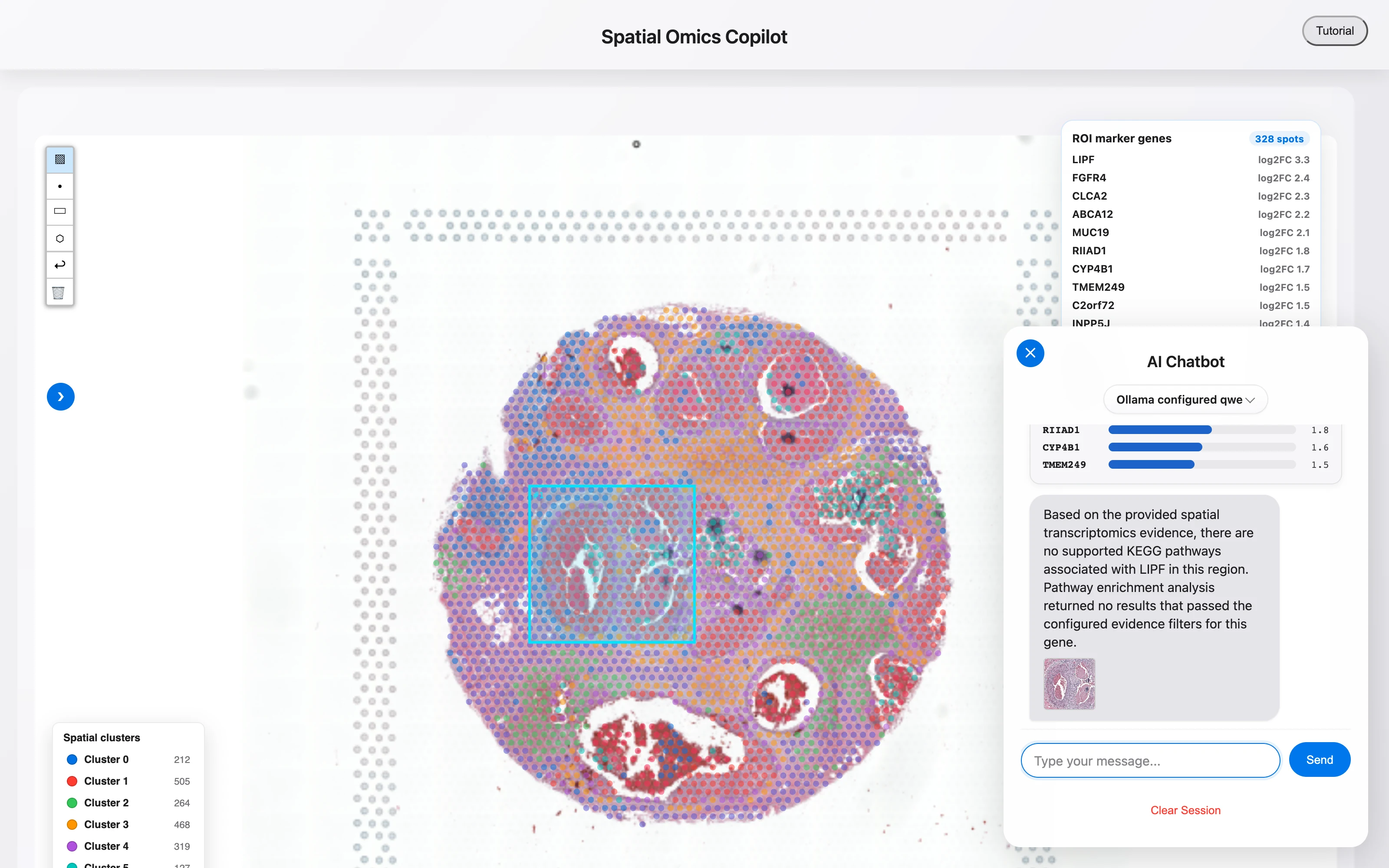This screenshot has width=1389, height=868.
Task: Select the CLCA2 marker gene row
Action: point(1190,196)
